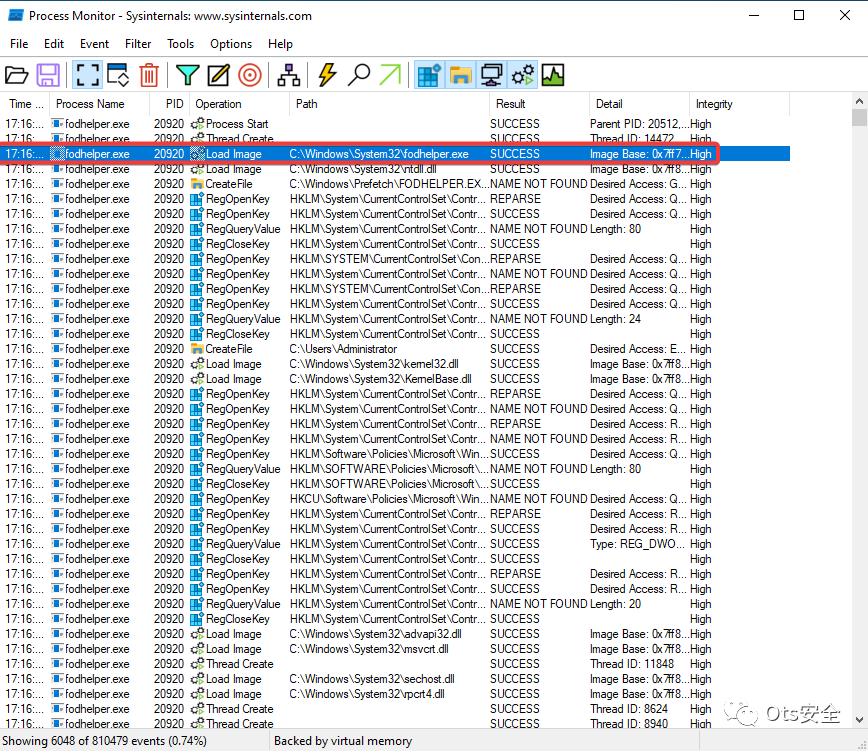
Task: Click the Process Monitor title bar icon
Action: tap(16, 15)
